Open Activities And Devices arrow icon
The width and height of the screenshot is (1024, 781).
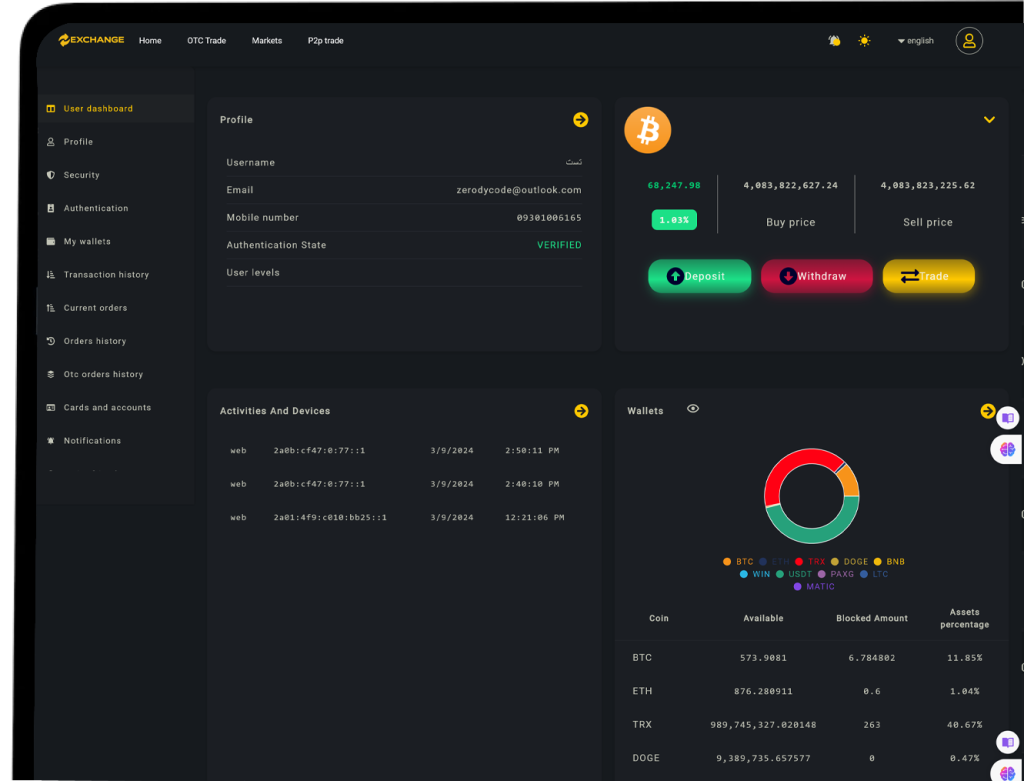pyautogui.click(x=581, y=411)
